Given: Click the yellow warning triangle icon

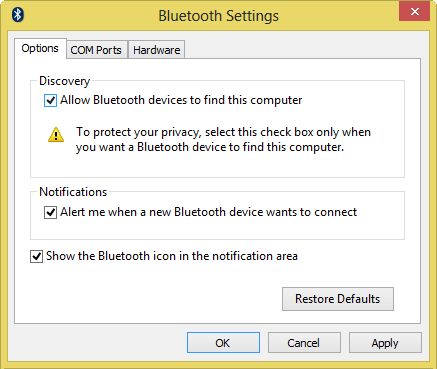Looking at the screenshot, I should [56, 134].
